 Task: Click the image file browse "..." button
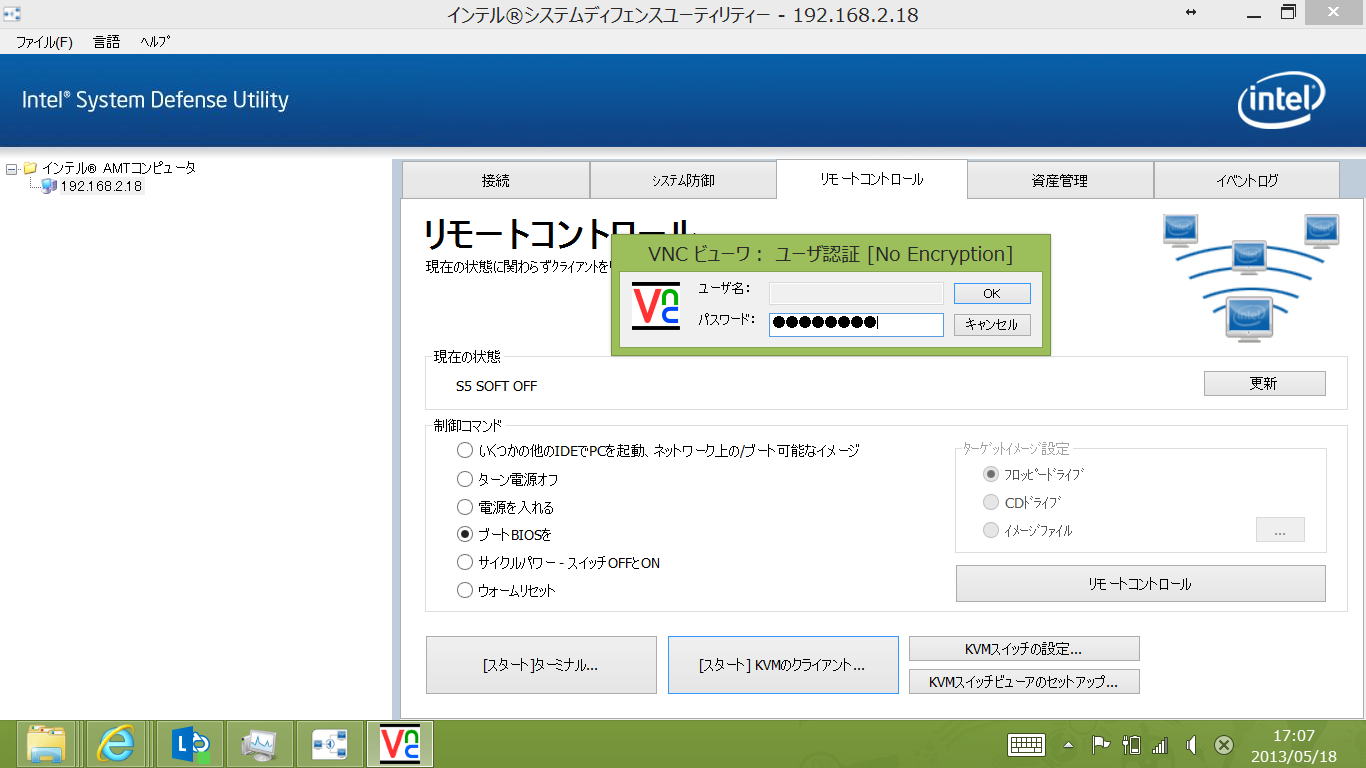(x=1280, y=530)
